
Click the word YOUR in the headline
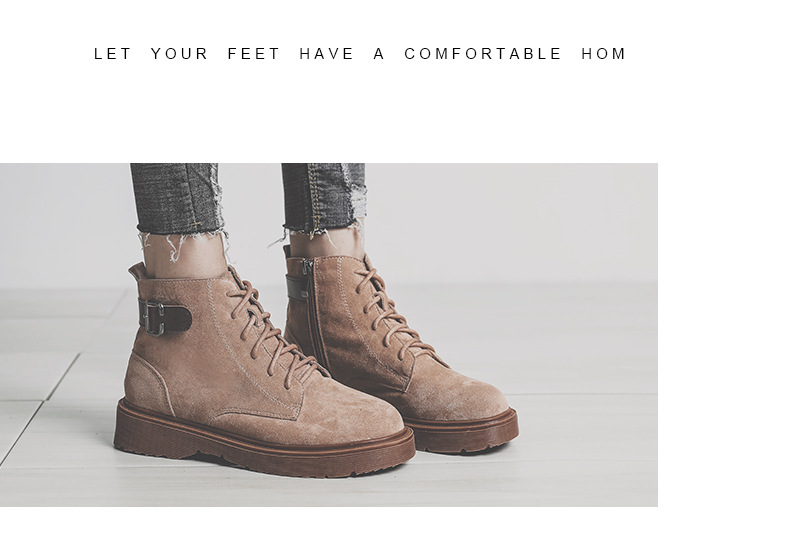[179, 54]
